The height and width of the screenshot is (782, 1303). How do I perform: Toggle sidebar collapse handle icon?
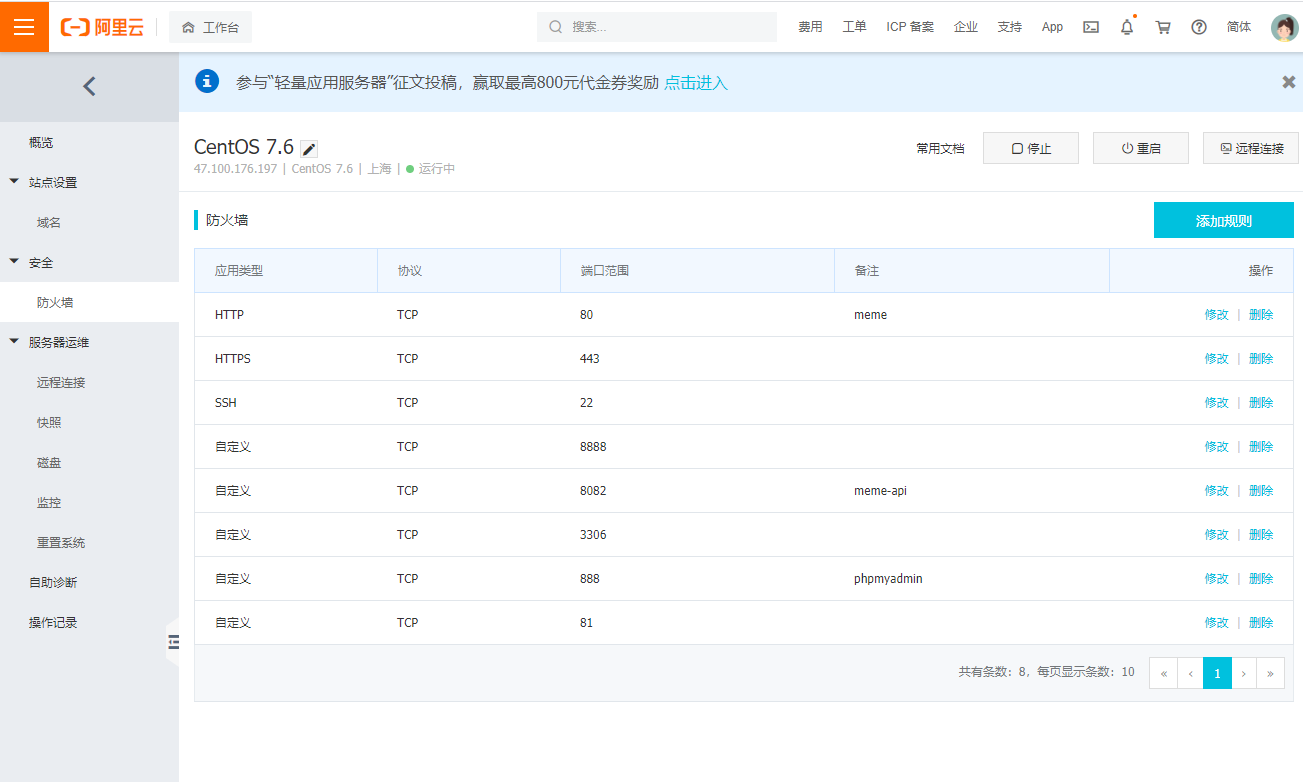(173, 642)
